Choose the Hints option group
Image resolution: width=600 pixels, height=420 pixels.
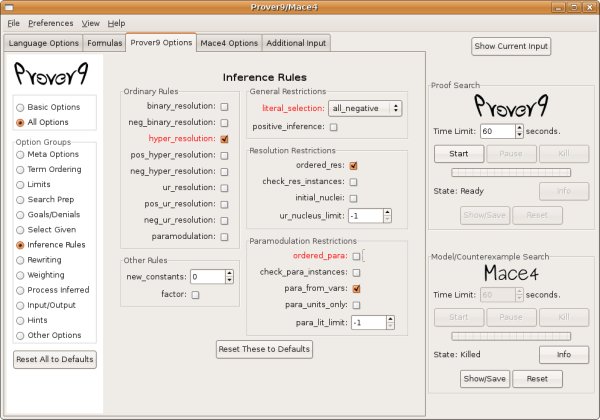pos(32,320)
